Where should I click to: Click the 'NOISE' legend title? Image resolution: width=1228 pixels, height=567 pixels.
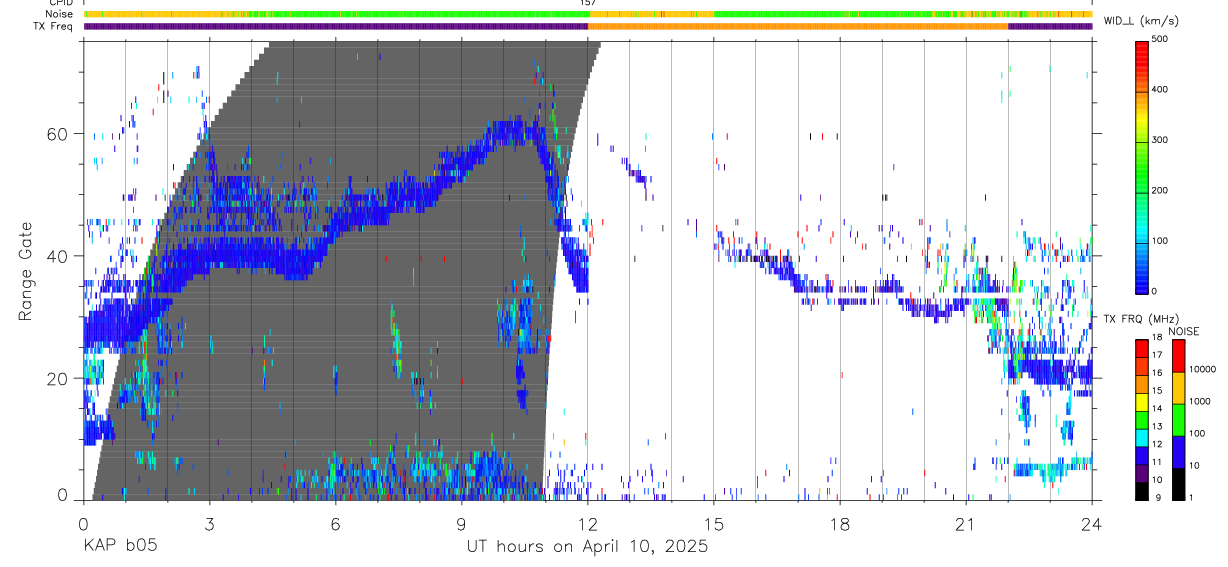[1183, 331]
